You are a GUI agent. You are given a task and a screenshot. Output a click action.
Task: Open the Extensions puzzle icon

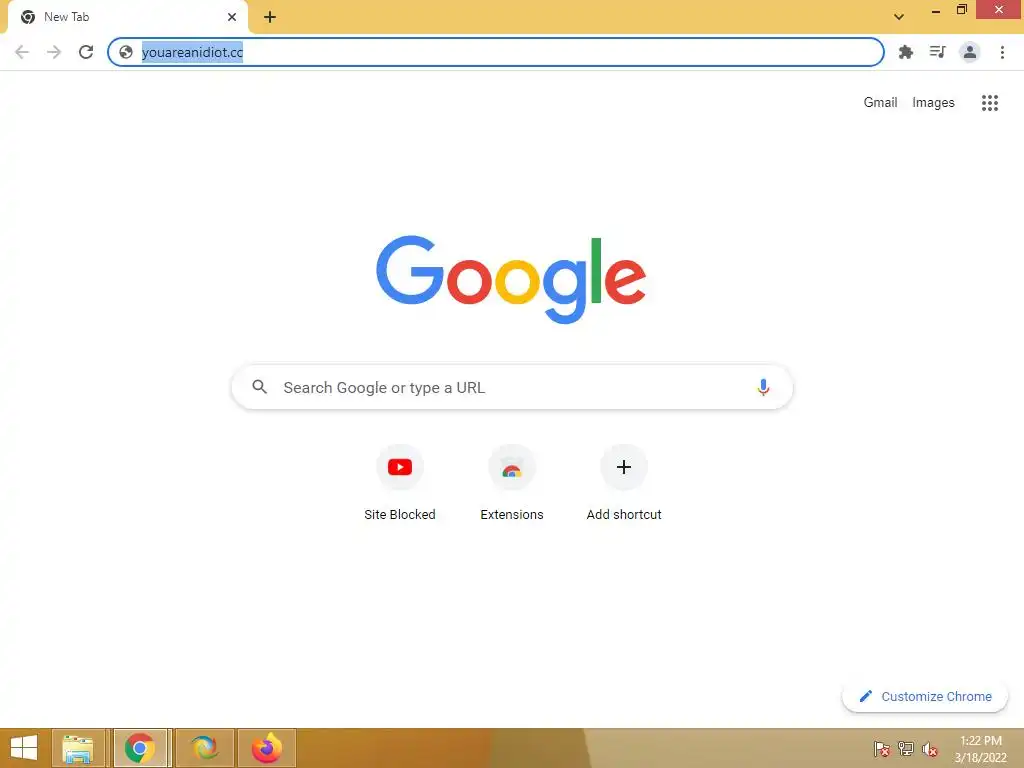(x=905, y=52)
